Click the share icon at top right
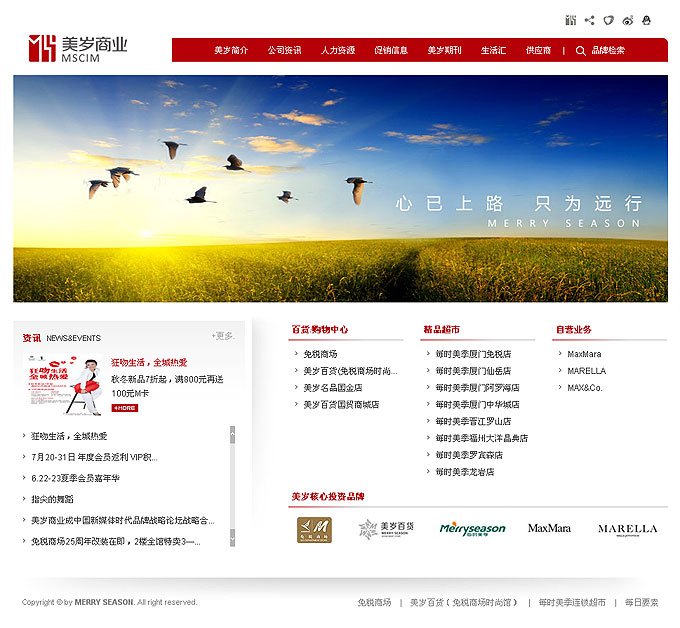The width and height of the screenshot is (680, 628). coord(589,20)
